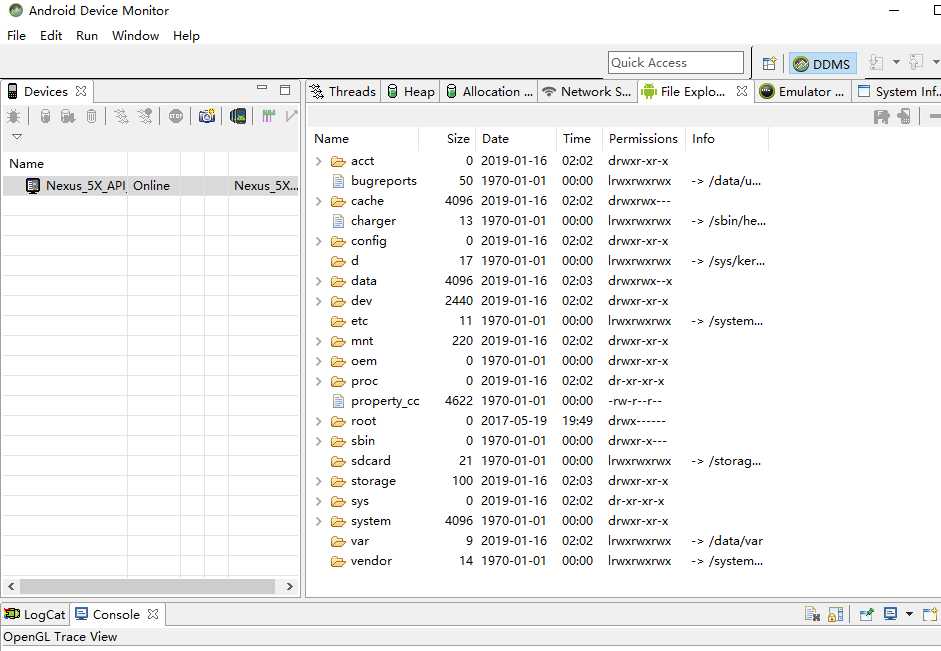This screenshot has height=651, width=941.
Task: Switch to the LogCat tab
Action: pyautogui.click(x=35, y=614)
